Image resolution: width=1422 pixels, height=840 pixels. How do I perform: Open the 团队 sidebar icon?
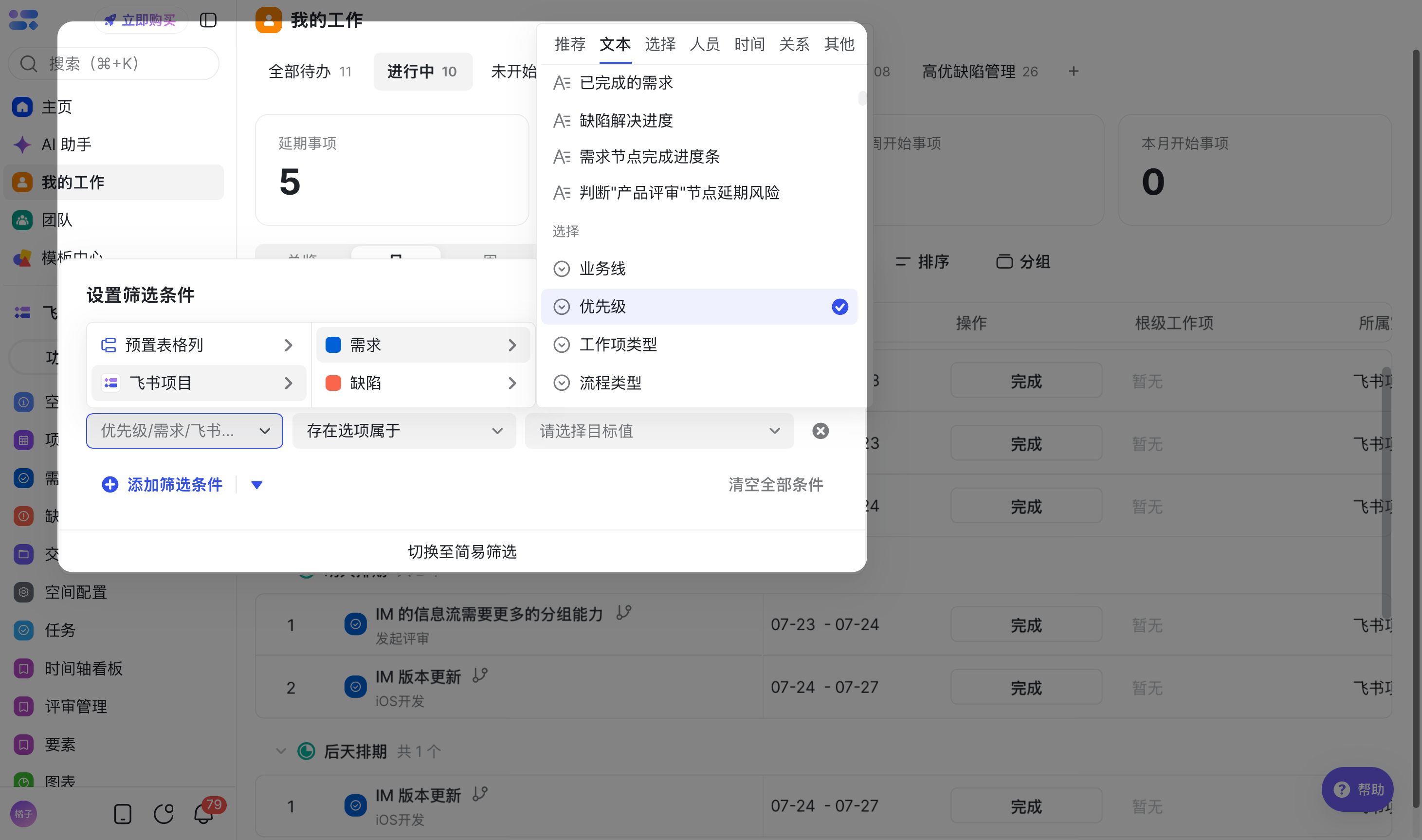point(22,219)
